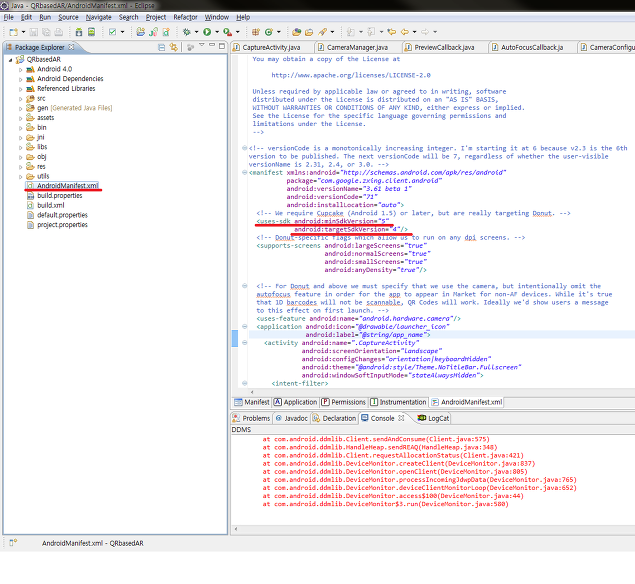The image size is (635, 584).
Task: Toggle fold marker beside activity element
Action: [x=245, y=343]
